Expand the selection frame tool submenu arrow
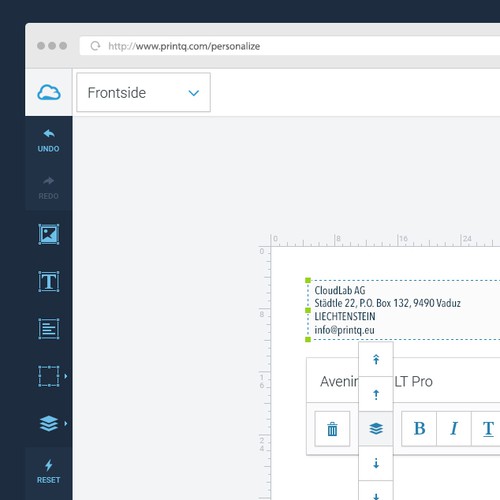Viewport: 500px width, 500px height. point(66,376)
